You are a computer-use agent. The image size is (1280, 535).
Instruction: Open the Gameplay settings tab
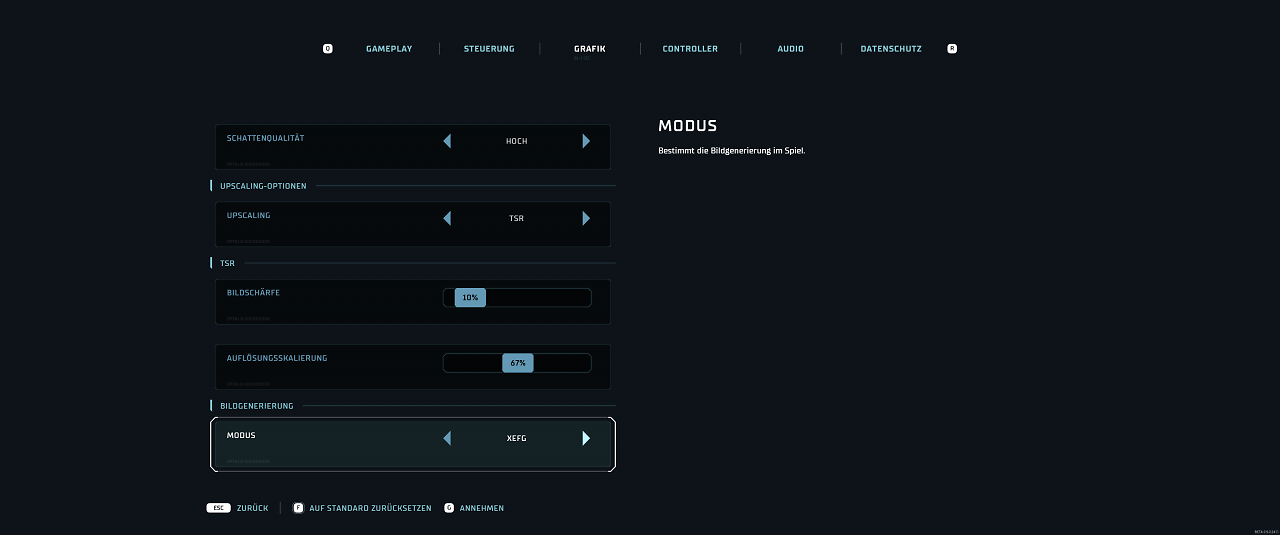pos(389,48)
